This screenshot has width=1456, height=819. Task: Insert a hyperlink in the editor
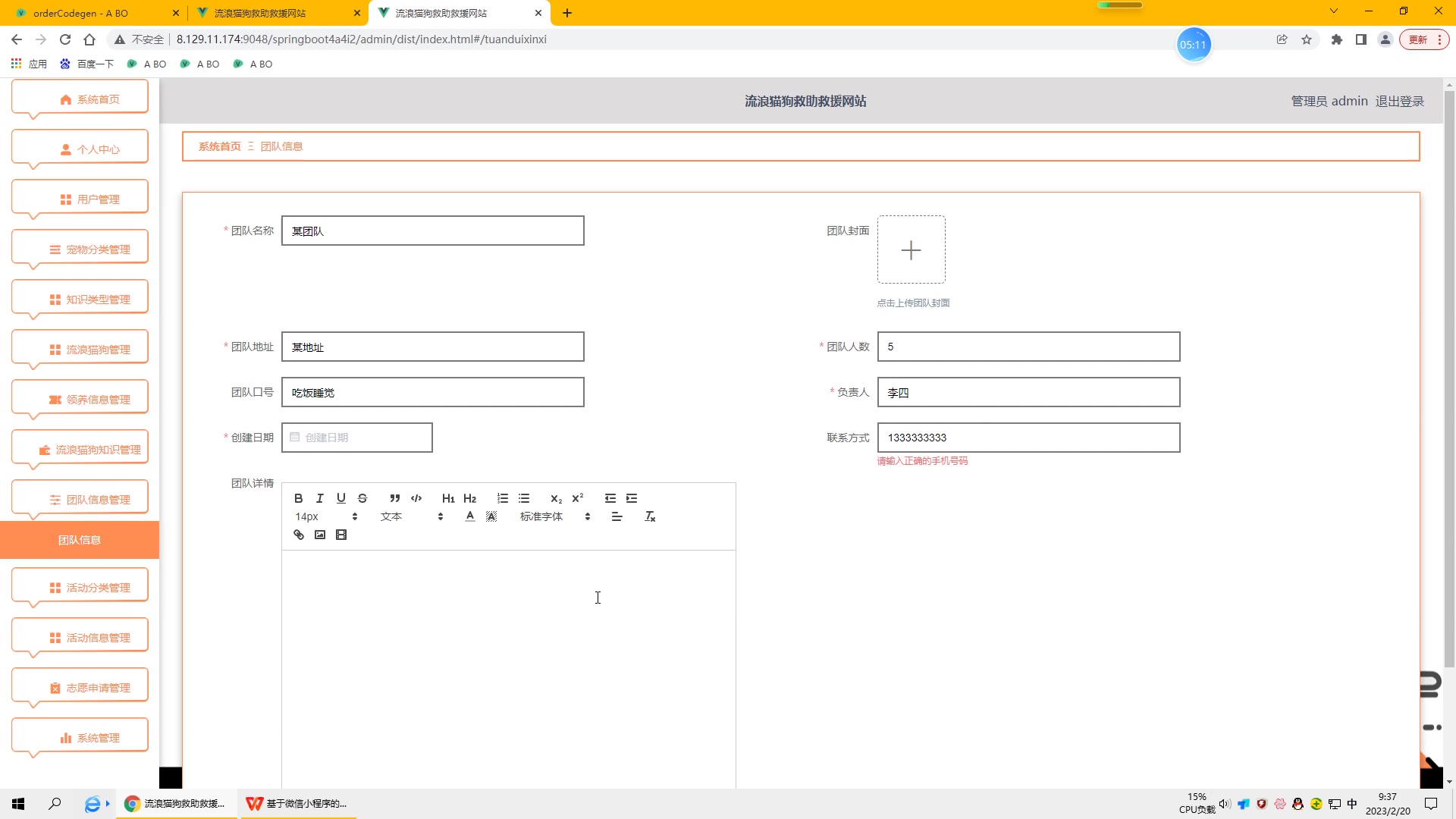tap(297, 535)
